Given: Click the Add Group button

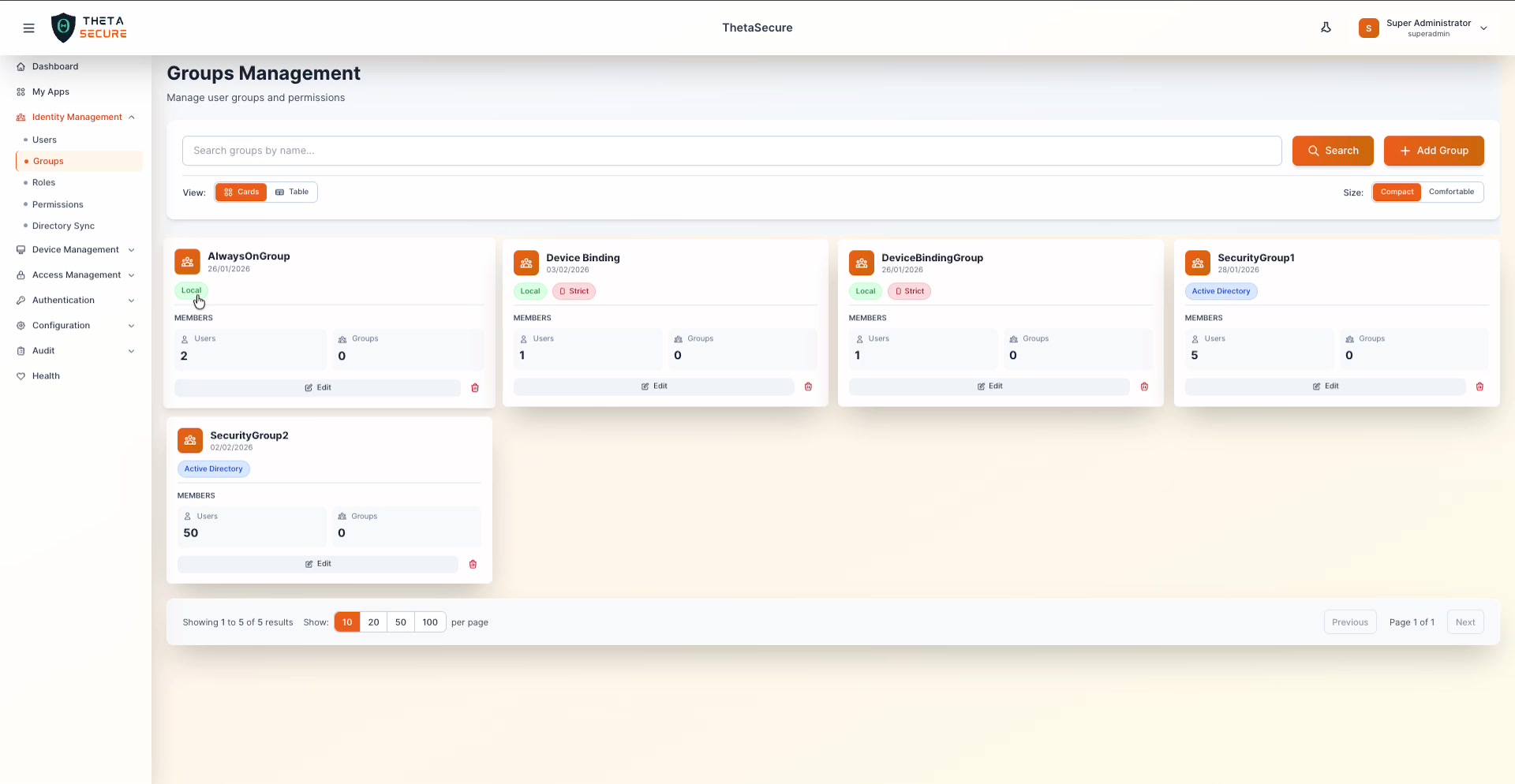Looking at the screenshot, I should coord(1433,151).
